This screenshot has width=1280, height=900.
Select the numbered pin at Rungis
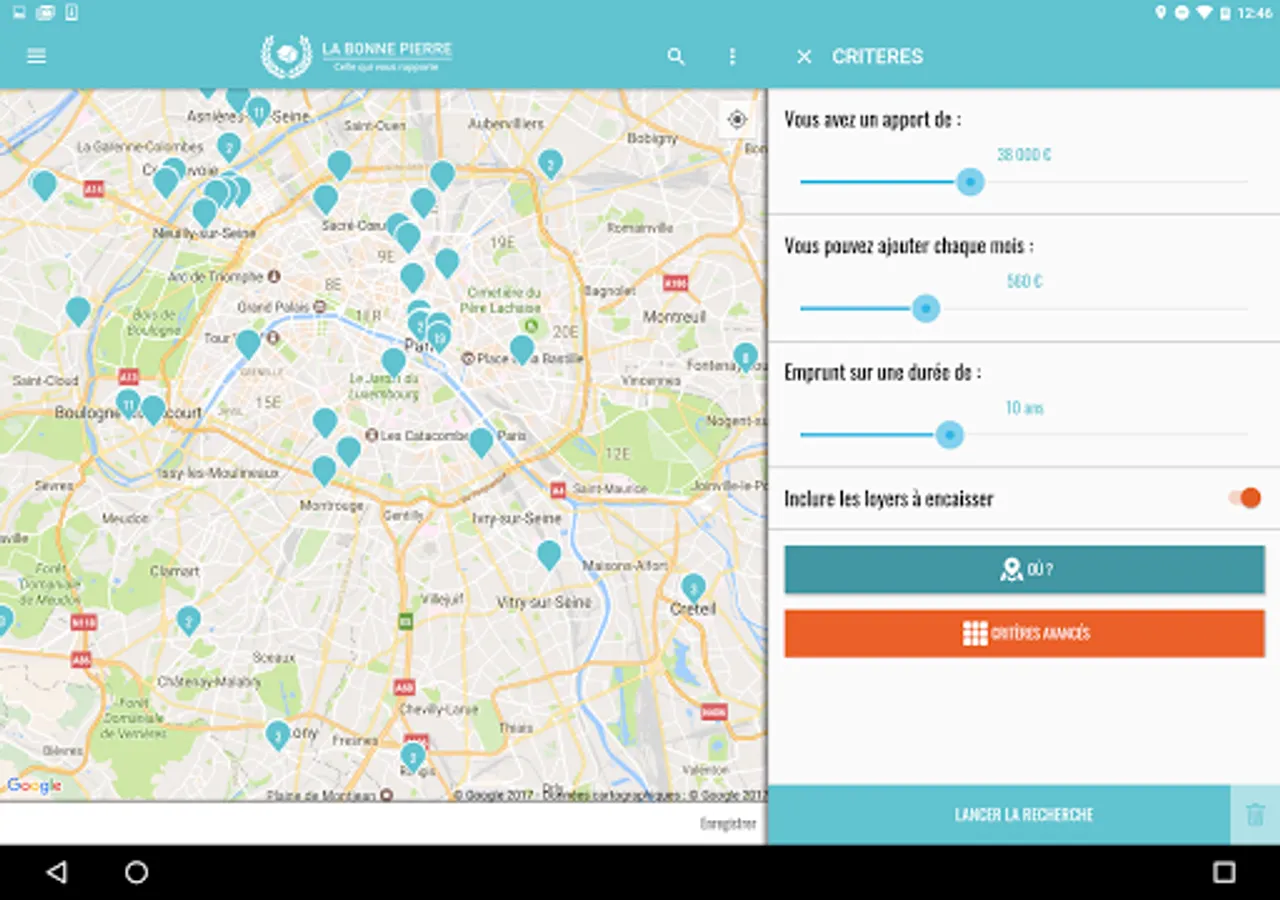413,756
